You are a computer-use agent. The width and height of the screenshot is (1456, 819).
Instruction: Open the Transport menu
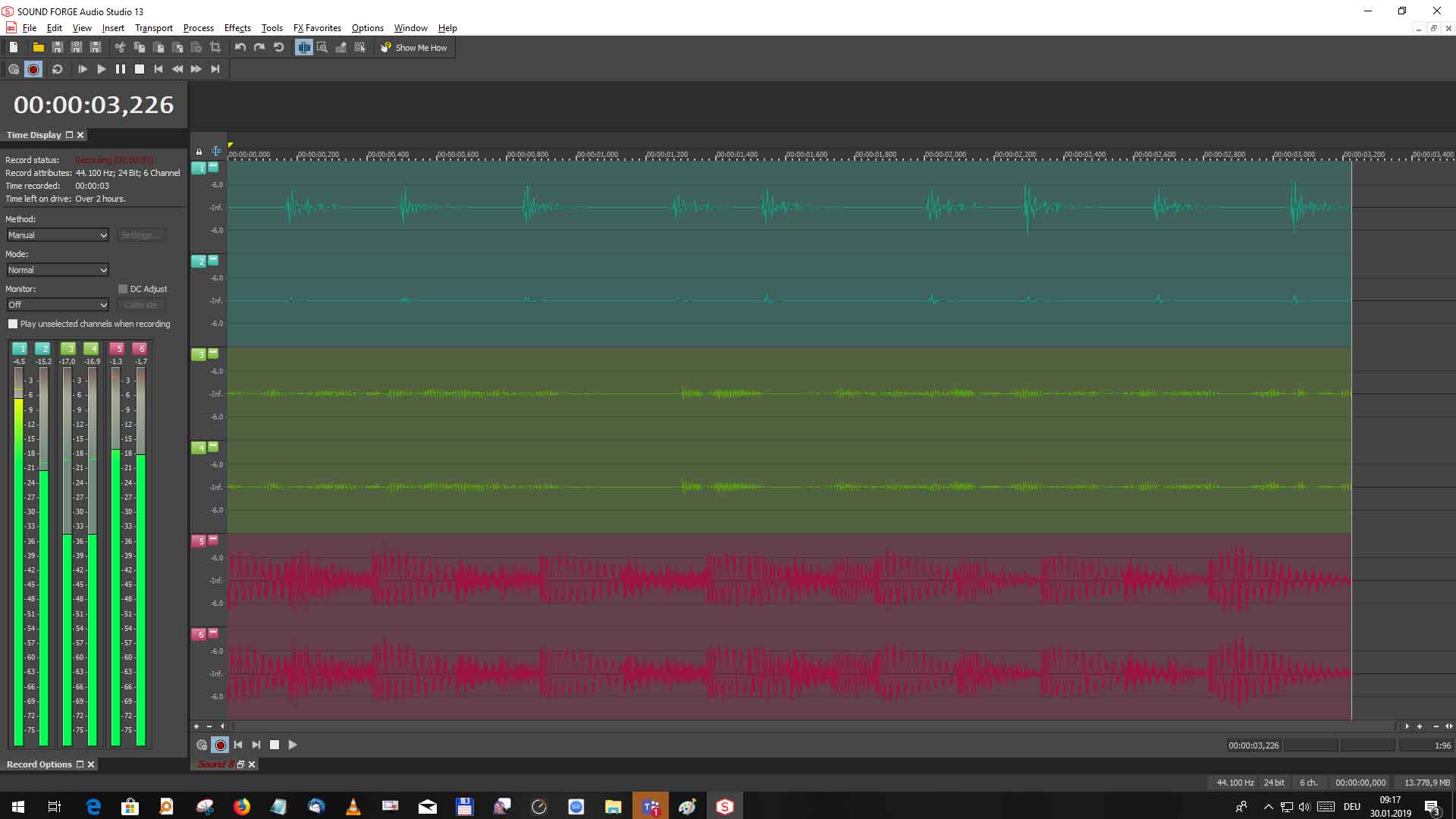(153, 28)
